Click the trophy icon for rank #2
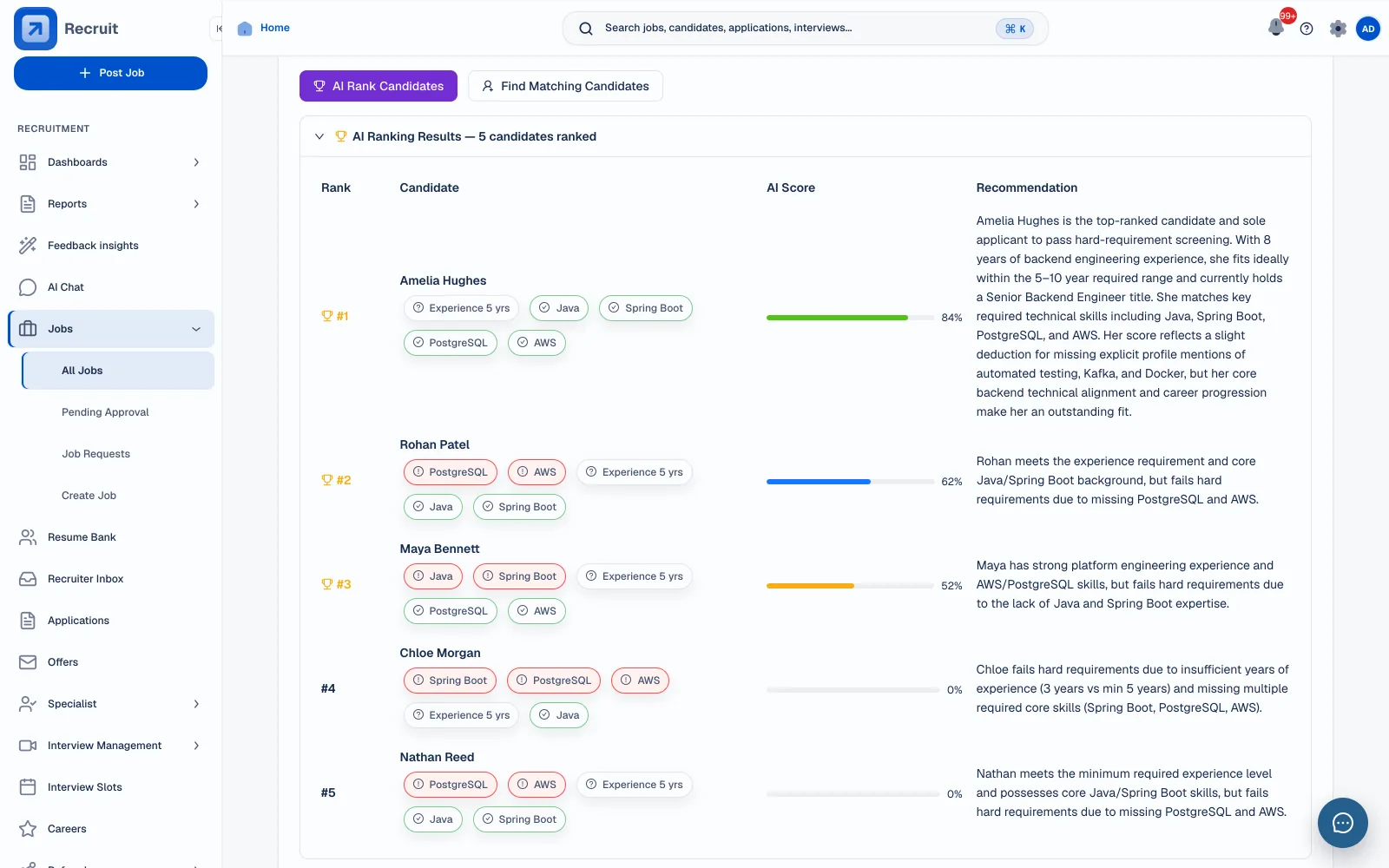The height and width of the screenshot is (868, 1389). 327,480
